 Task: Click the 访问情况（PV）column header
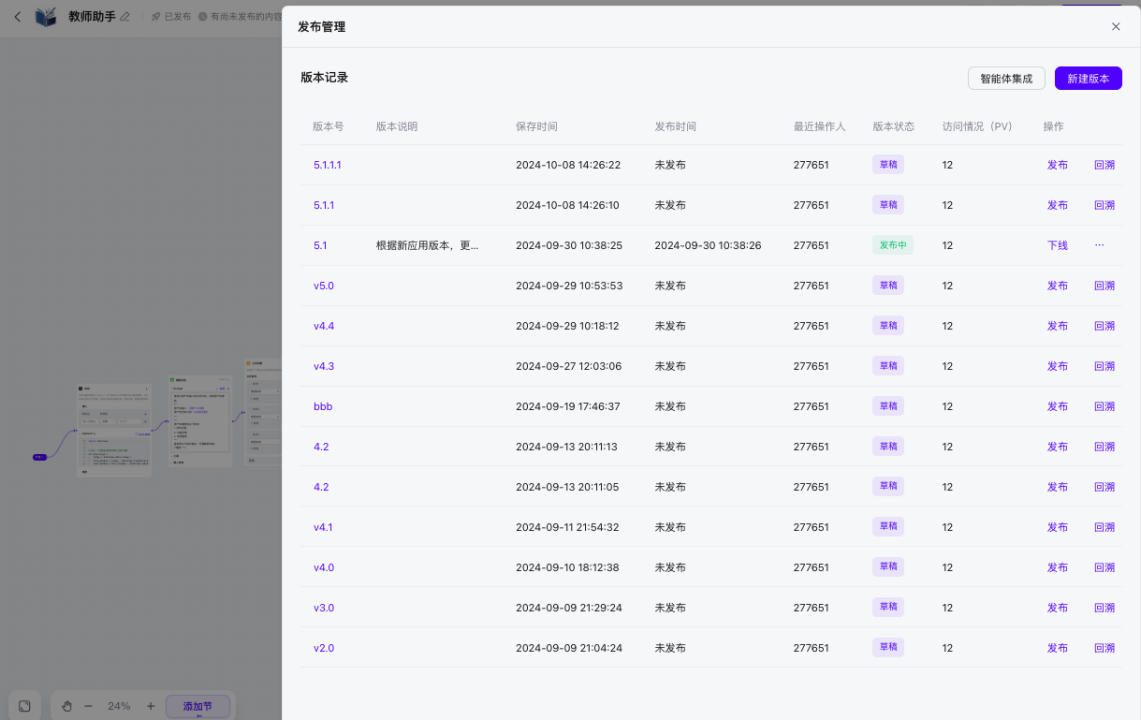click(x=977, y=127)
